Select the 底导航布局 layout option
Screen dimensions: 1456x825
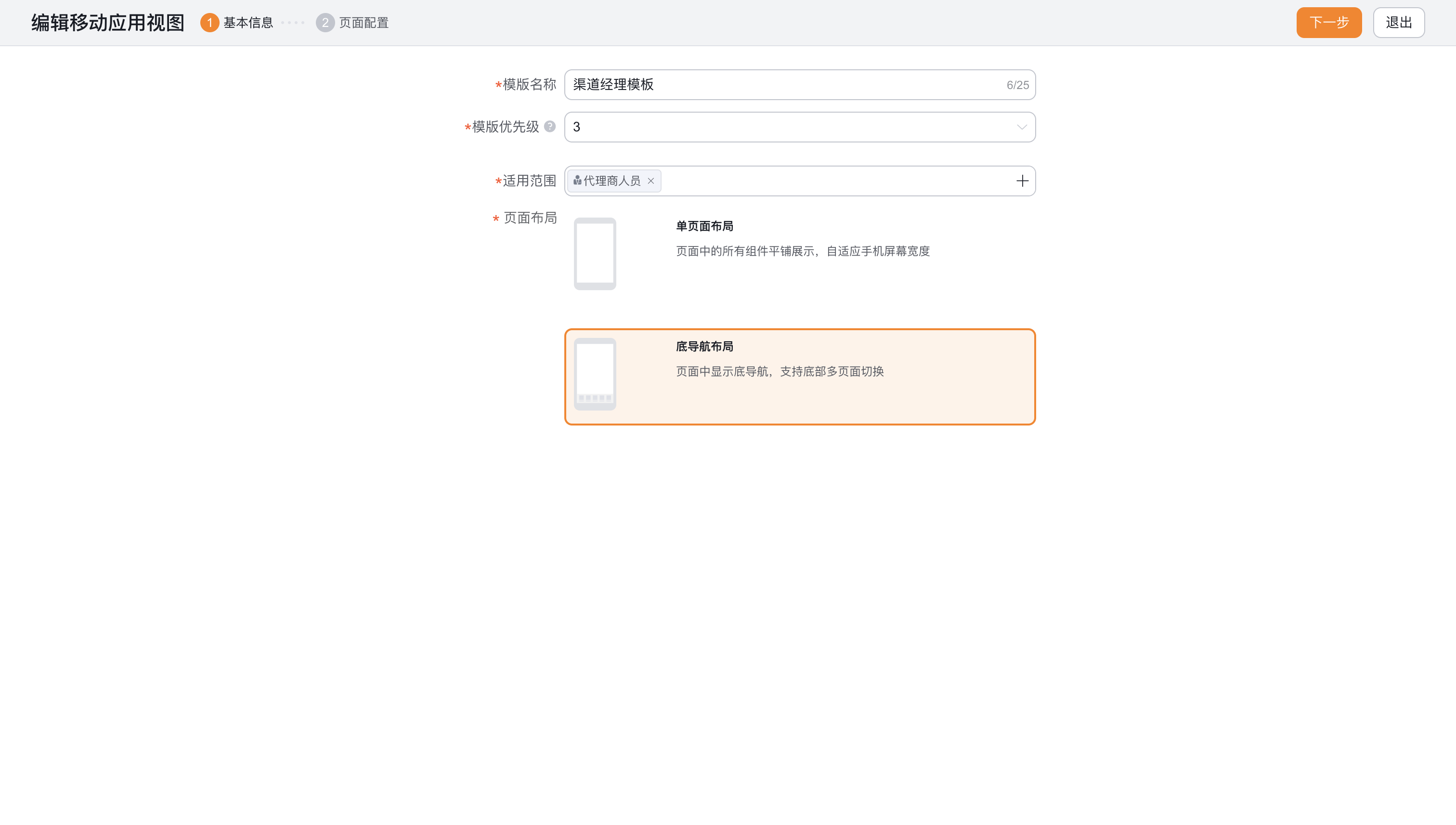click(800, 377)
